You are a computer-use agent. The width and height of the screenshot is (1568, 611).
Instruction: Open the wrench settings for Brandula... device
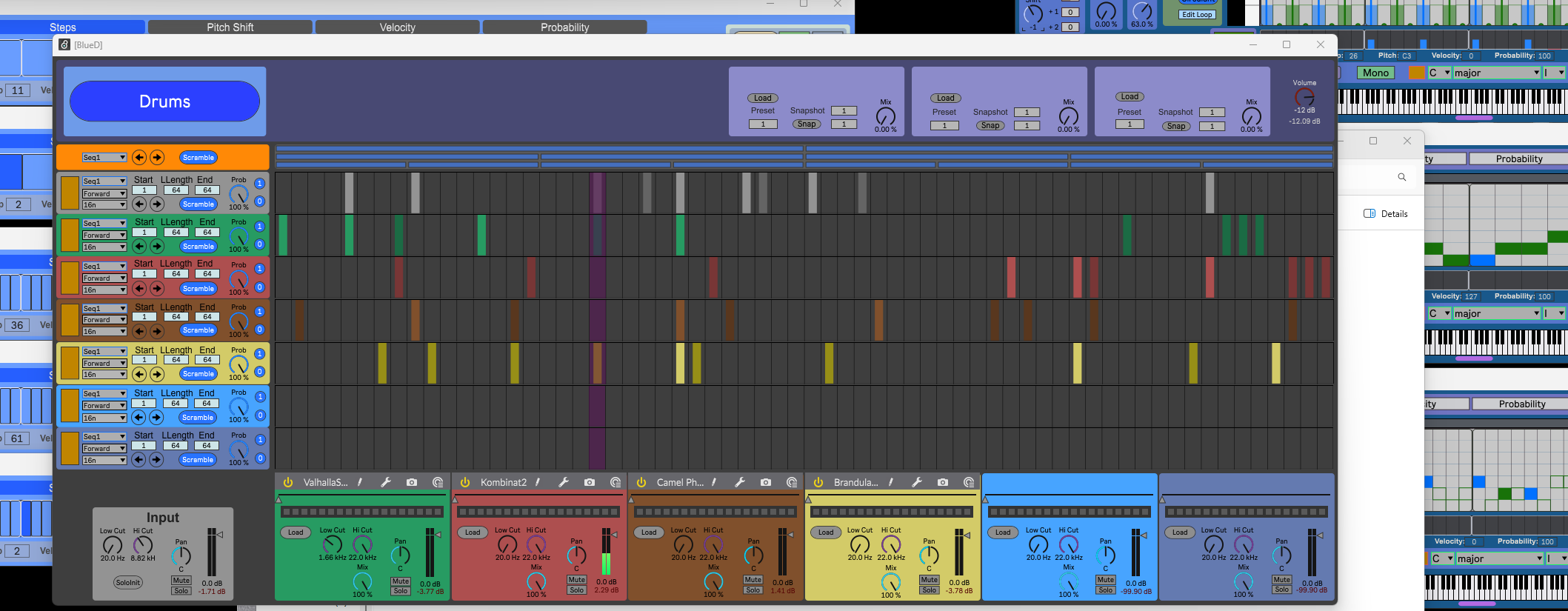click(917, 482)
